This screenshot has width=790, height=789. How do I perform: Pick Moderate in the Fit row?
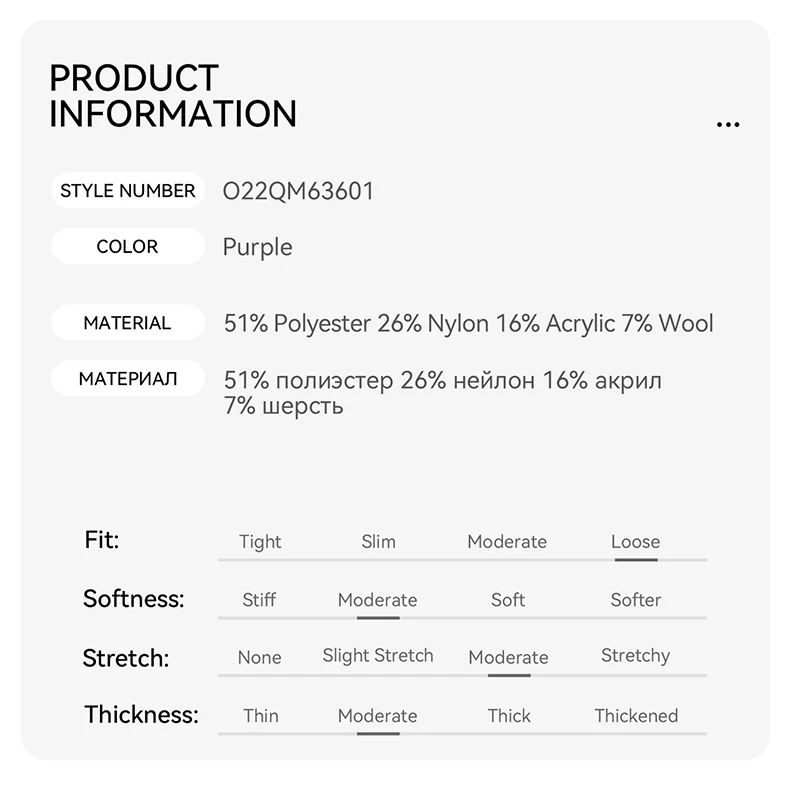point(507,542)
